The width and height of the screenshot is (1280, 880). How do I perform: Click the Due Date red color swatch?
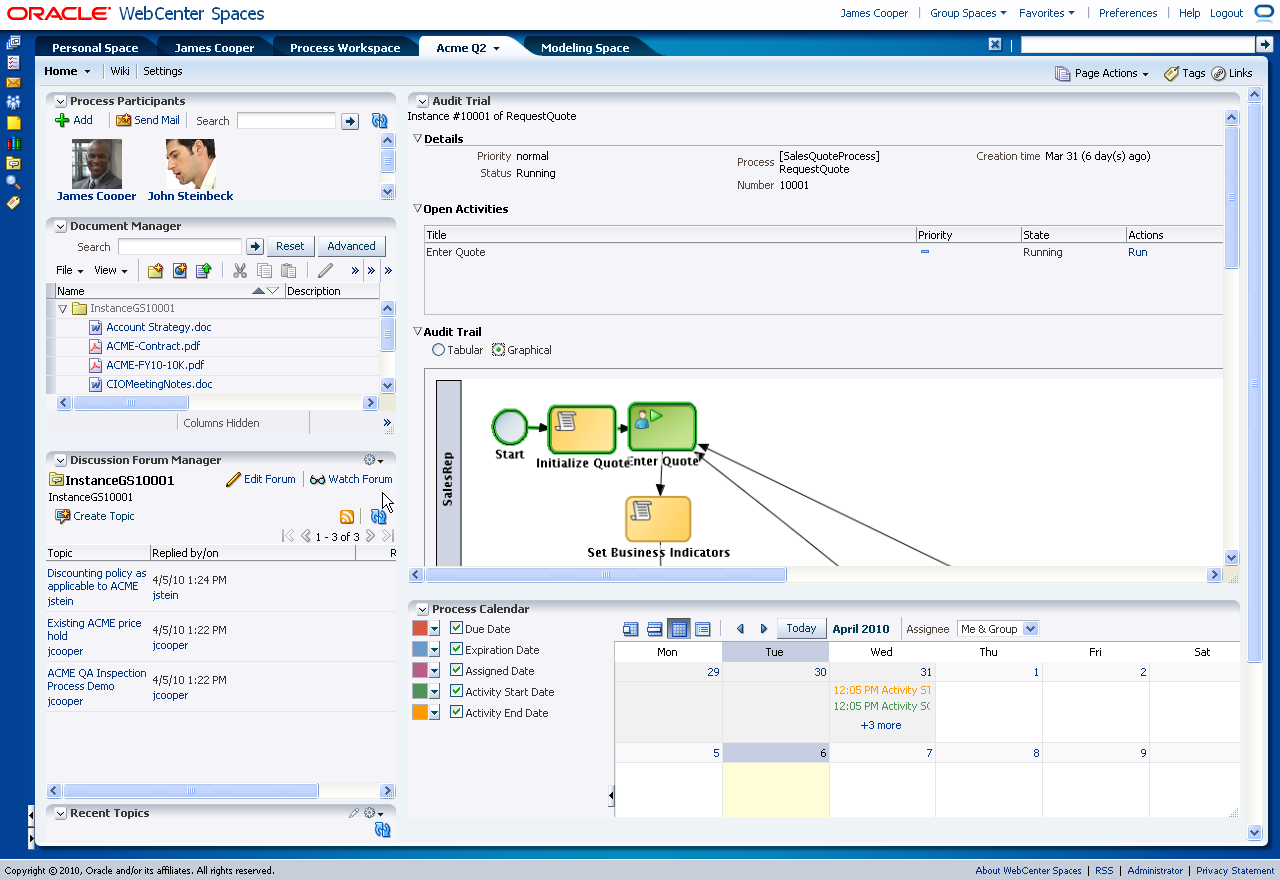[x=420, y=628]
